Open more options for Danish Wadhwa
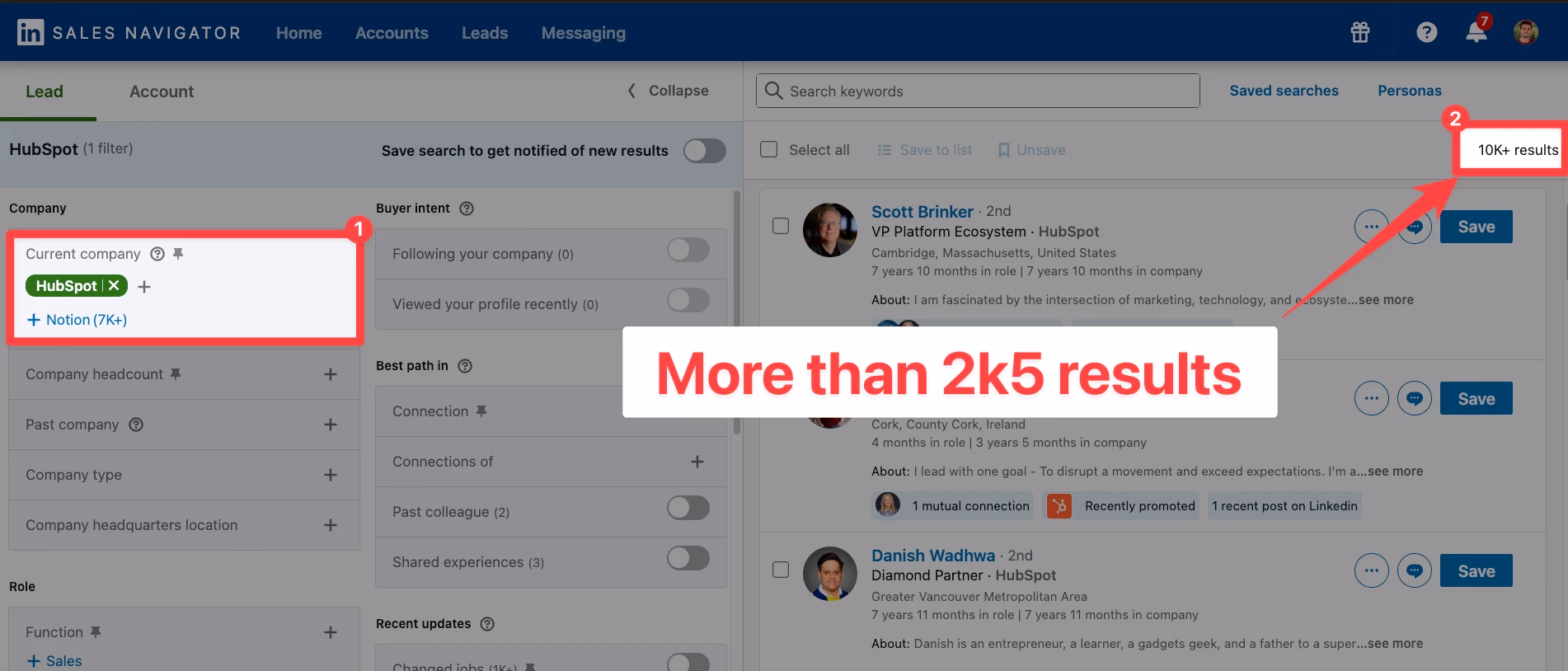The width and height of the screenshot is (1568, 671). (x=1372, y=570)
